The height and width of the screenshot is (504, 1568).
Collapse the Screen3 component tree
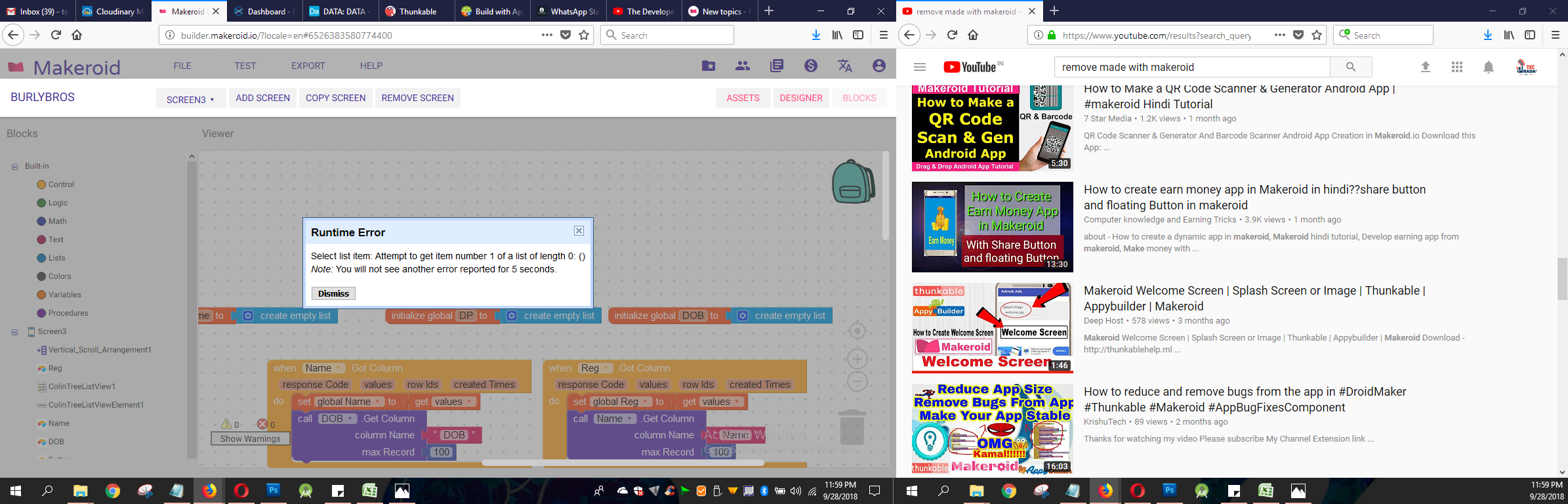(14, 332)
